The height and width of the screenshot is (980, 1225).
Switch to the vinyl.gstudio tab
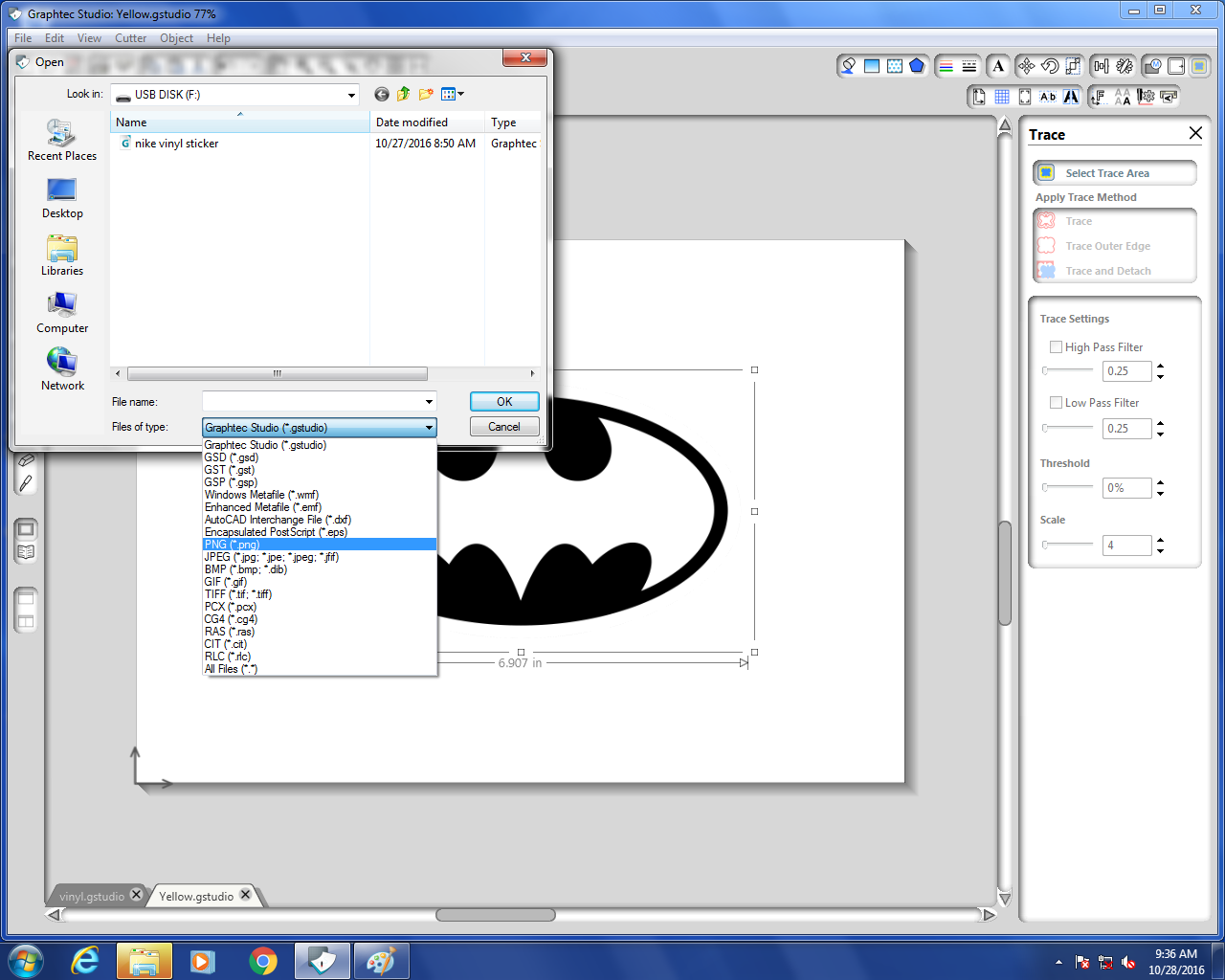(x=92, y=897)
